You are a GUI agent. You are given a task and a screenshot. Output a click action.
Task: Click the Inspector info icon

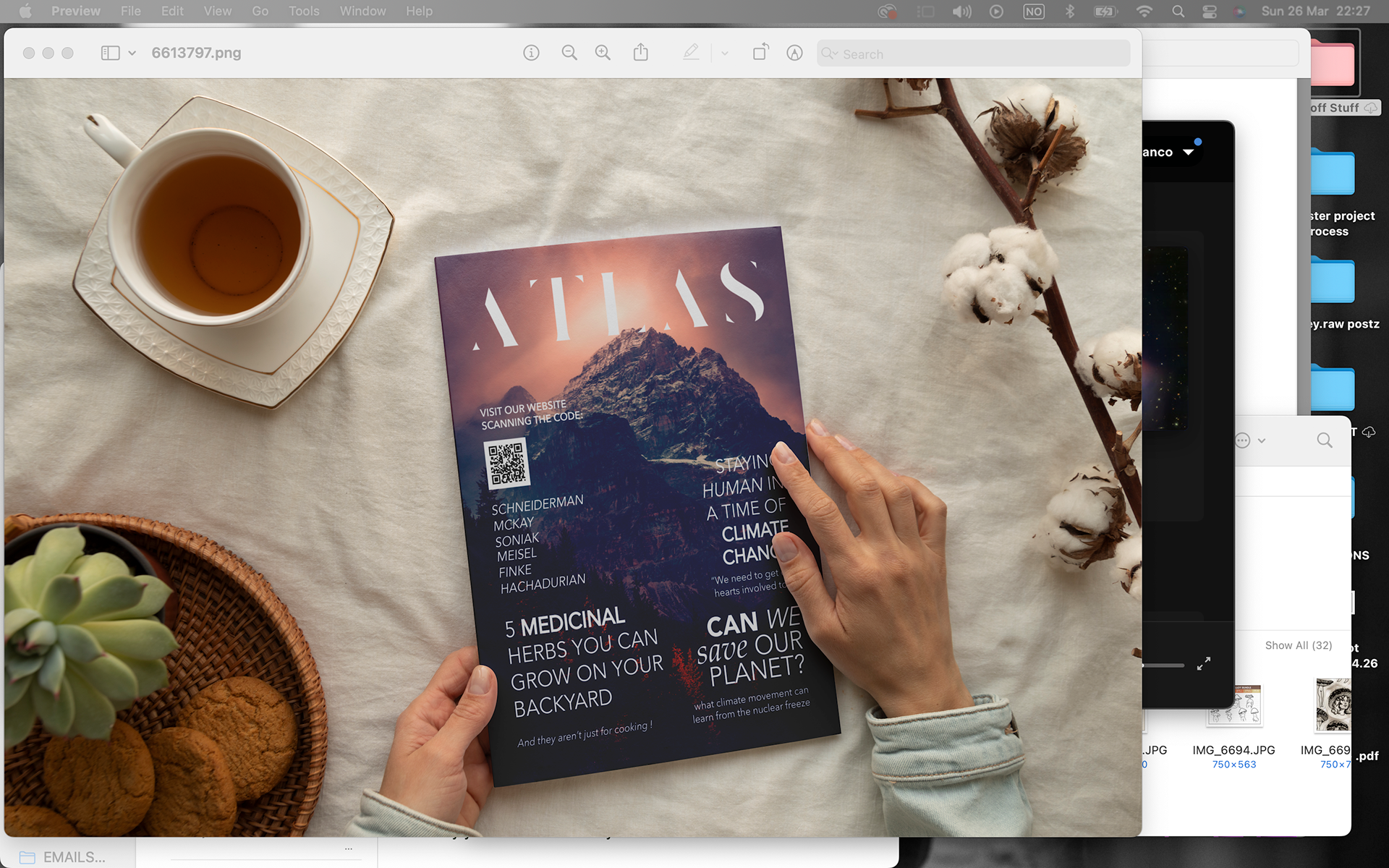(x=531, y=53)
